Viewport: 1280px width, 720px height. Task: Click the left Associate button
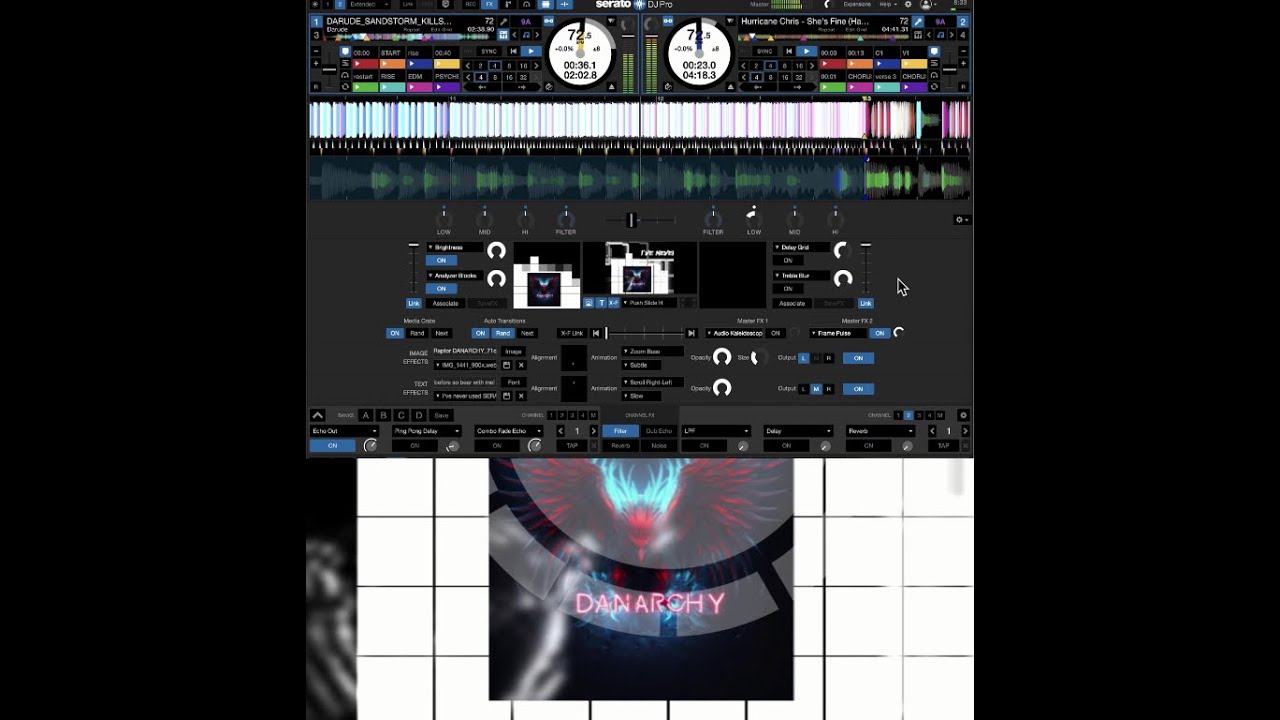tap(445, 303)
